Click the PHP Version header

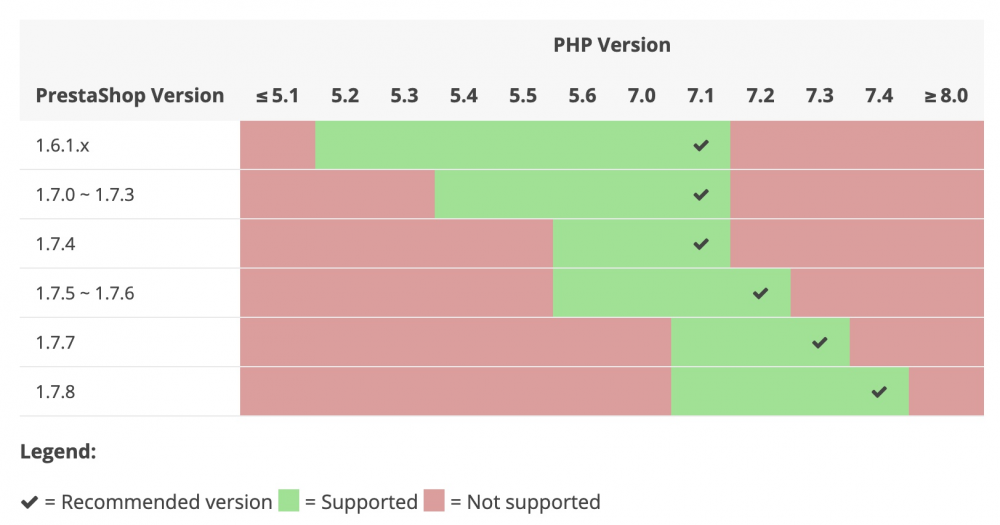click(611, 45)
